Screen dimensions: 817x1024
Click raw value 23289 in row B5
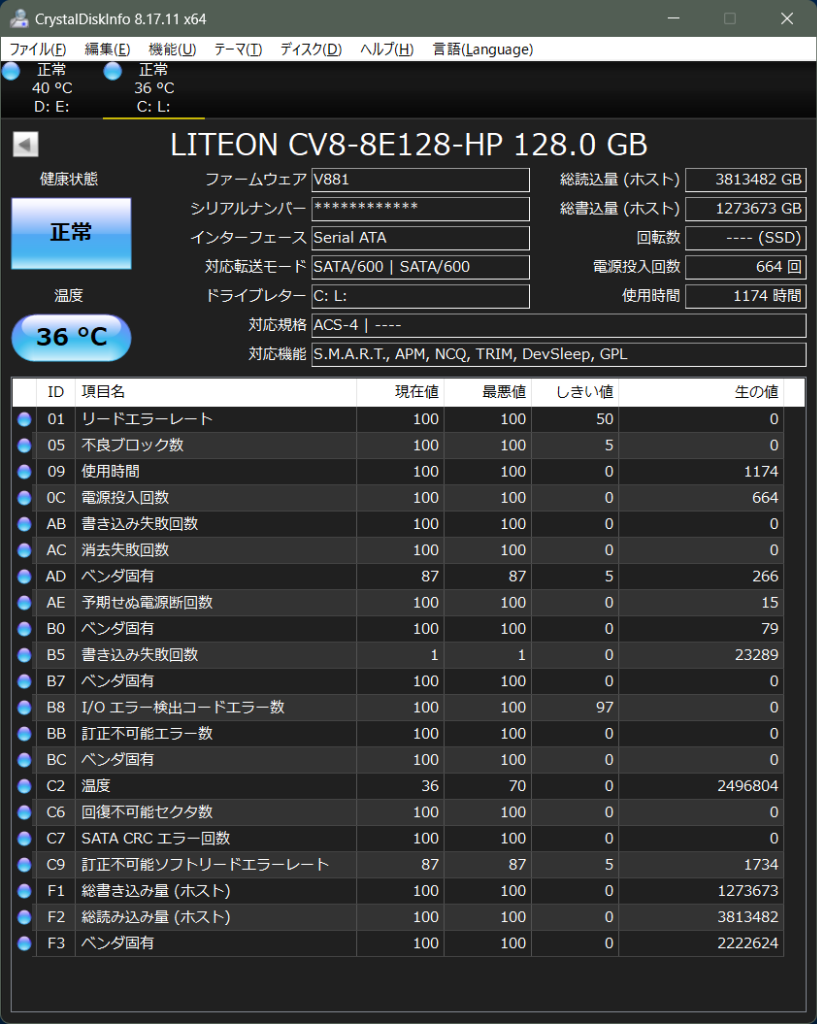pos(756,655)
